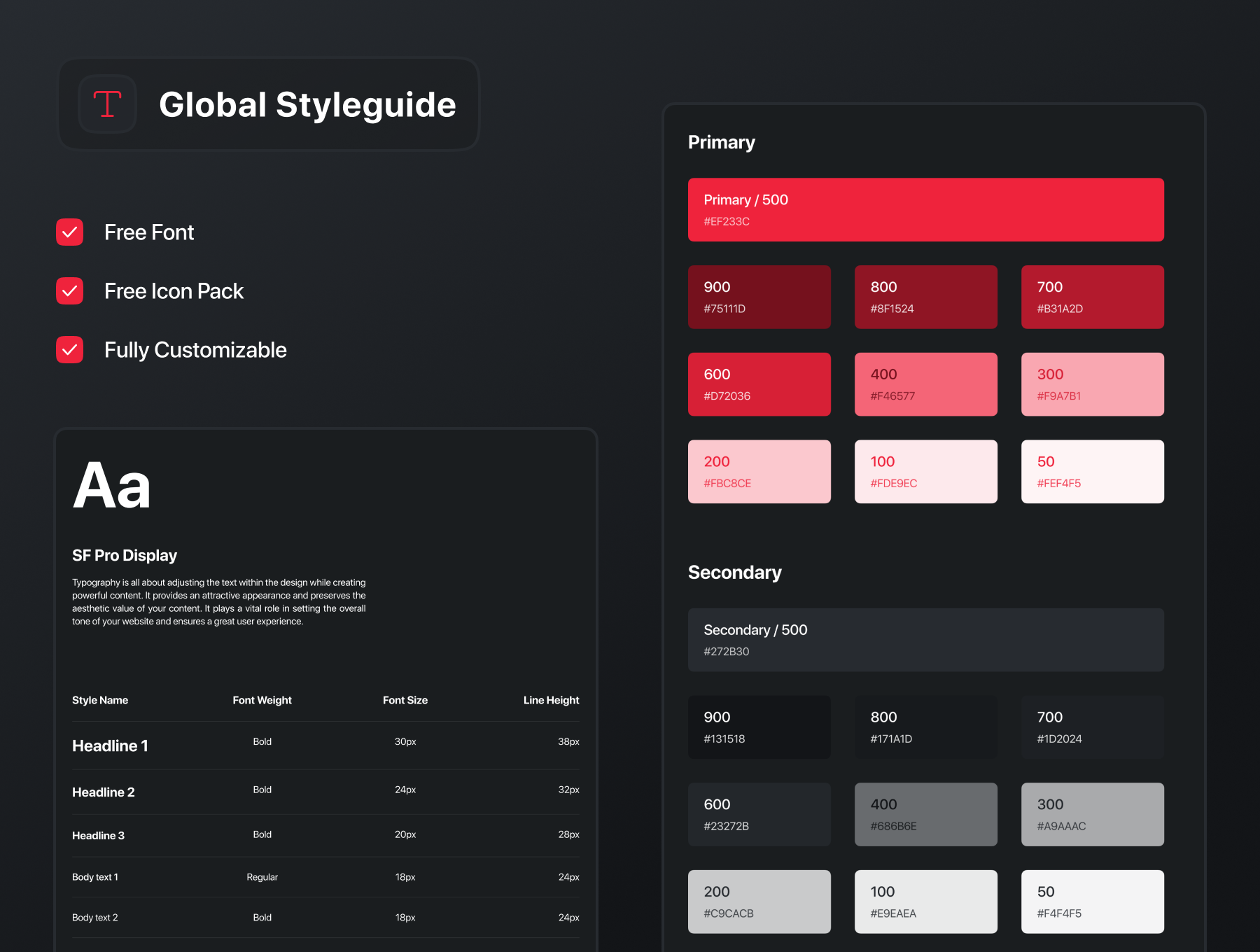Click the Line Height column header
This screenshot has width=1260, height=952.
(551, 700)
